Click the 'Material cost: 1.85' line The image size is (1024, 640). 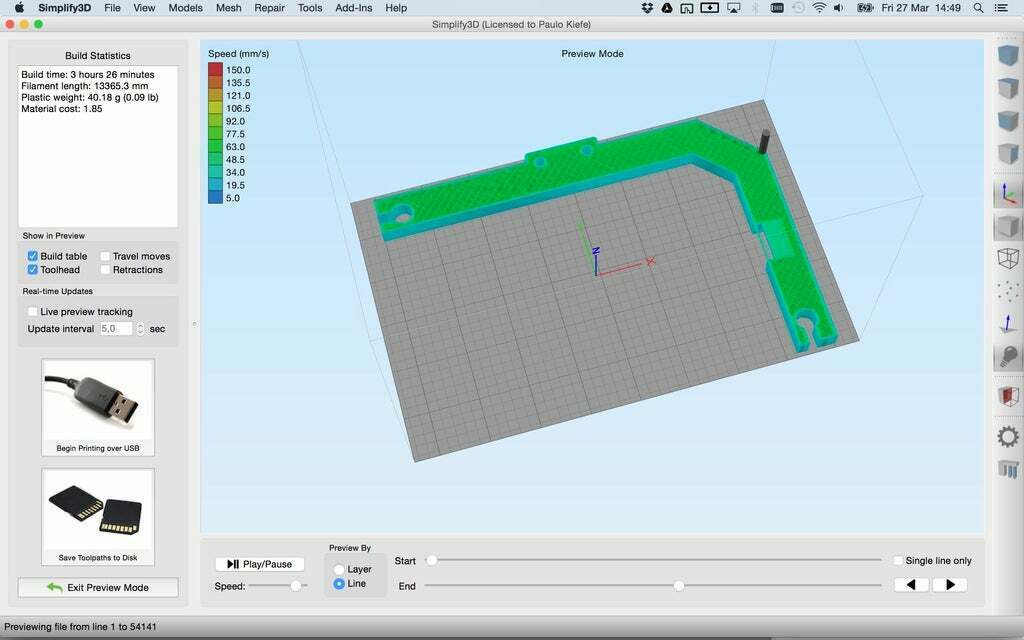[x=61, y=108]
